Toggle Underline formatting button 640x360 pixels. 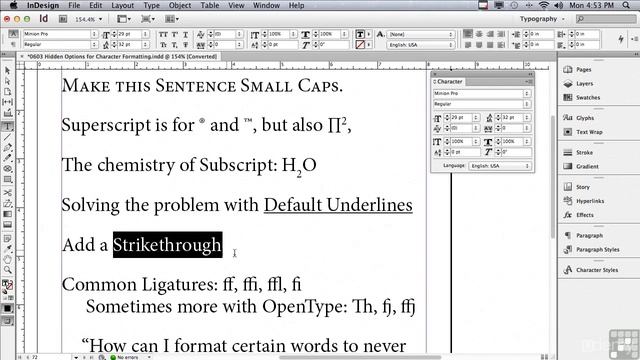(185, 34)
